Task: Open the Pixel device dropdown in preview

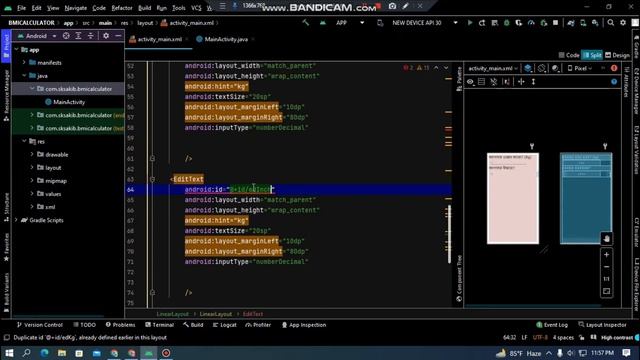Action: [x=580, y=68]
